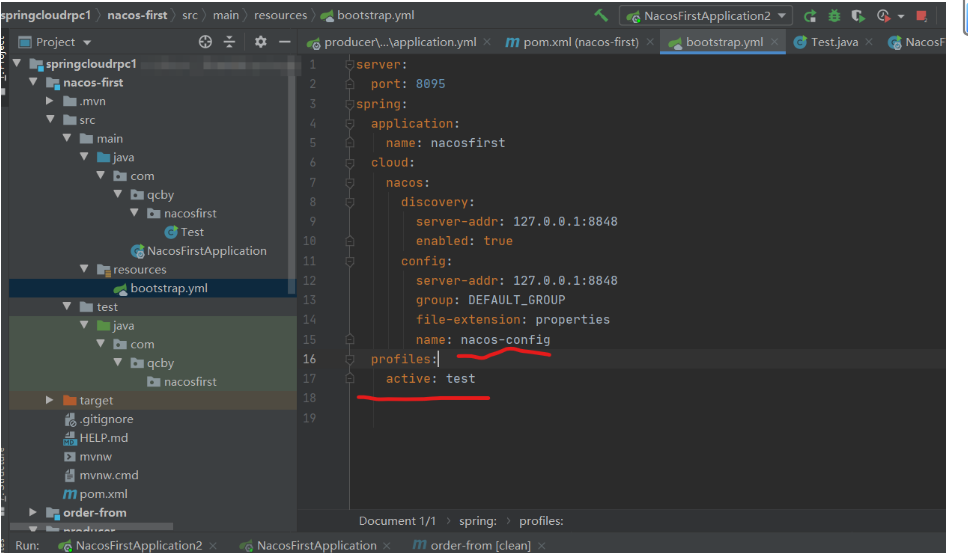Click the green Rerun icon in toolbar
This screenshot has height=553, width=968.
[810, 15]
